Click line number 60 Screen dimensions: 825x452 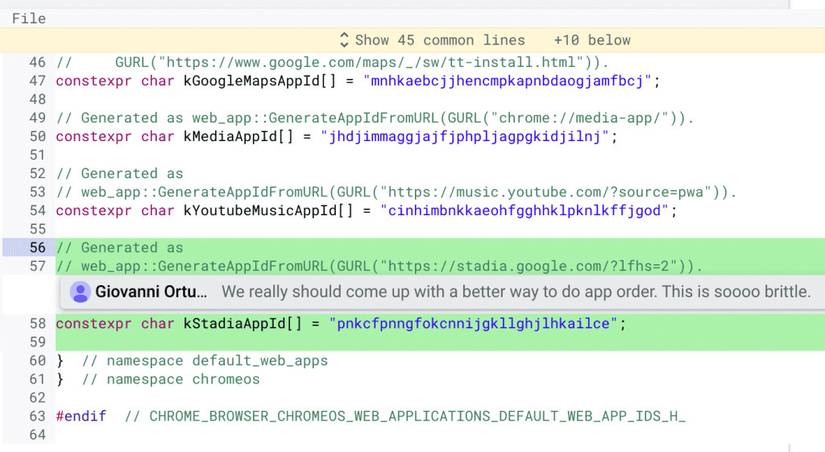[x=37, y=361]
